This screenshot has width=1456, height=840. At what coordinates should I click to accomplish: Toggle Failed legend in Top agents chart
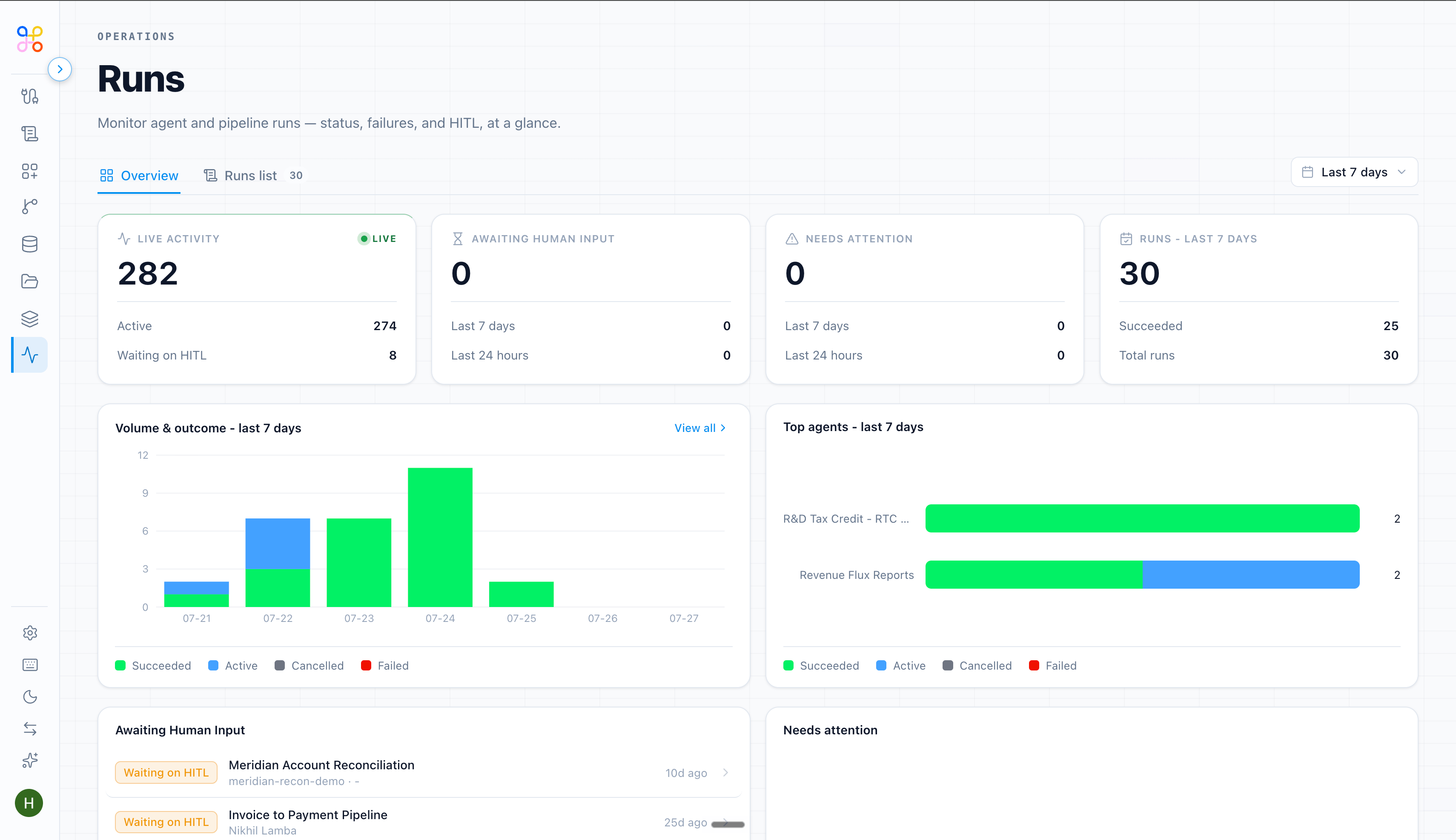pyautogui.click(x=1052, y=666)
